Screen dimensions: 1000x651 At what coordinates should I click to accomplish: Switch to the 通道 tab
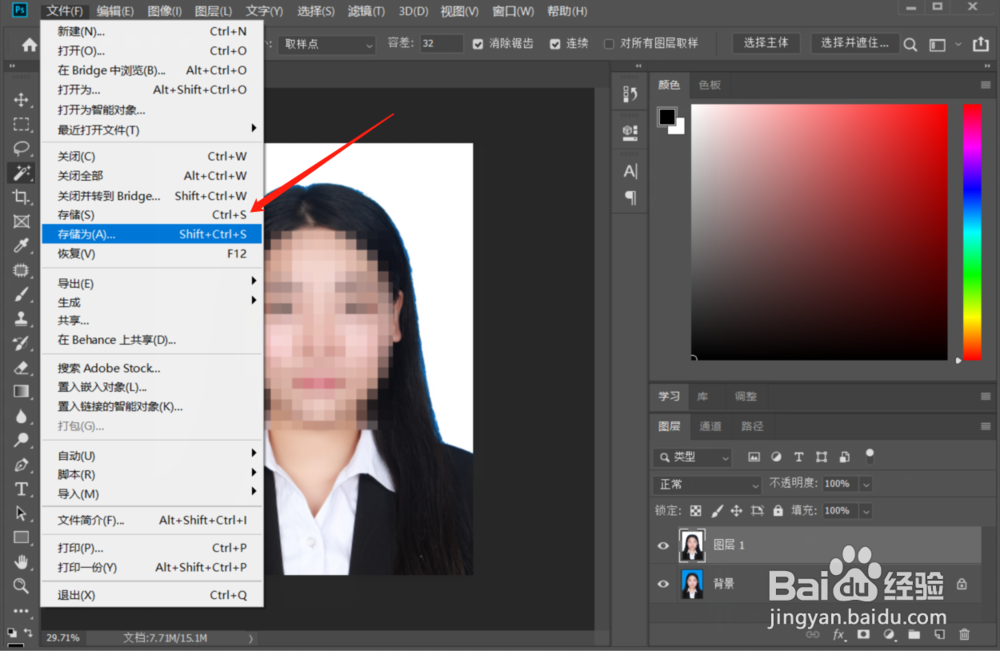pos(710,426)
